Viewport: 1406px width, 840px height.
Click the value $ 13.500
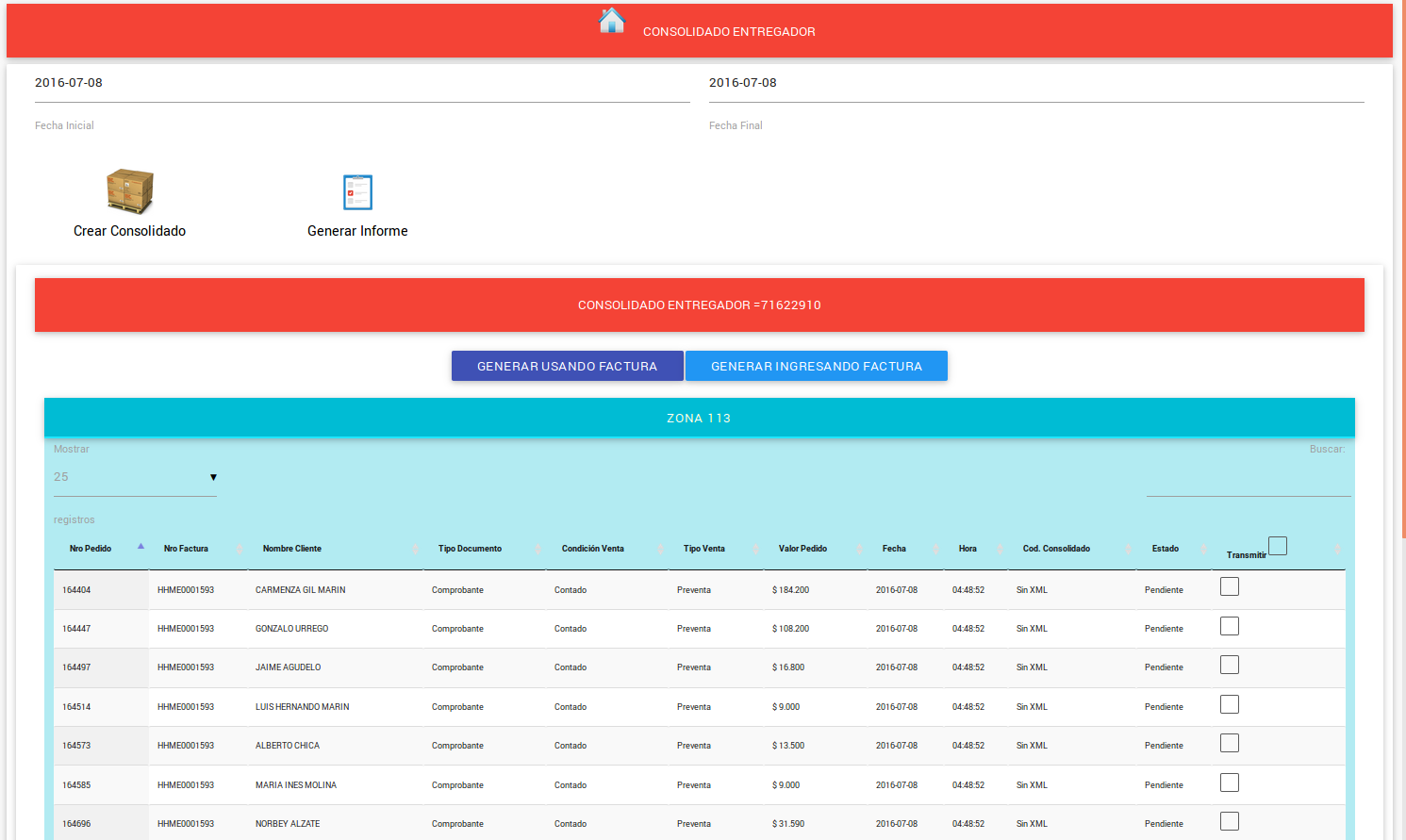(x=788, y=746)
